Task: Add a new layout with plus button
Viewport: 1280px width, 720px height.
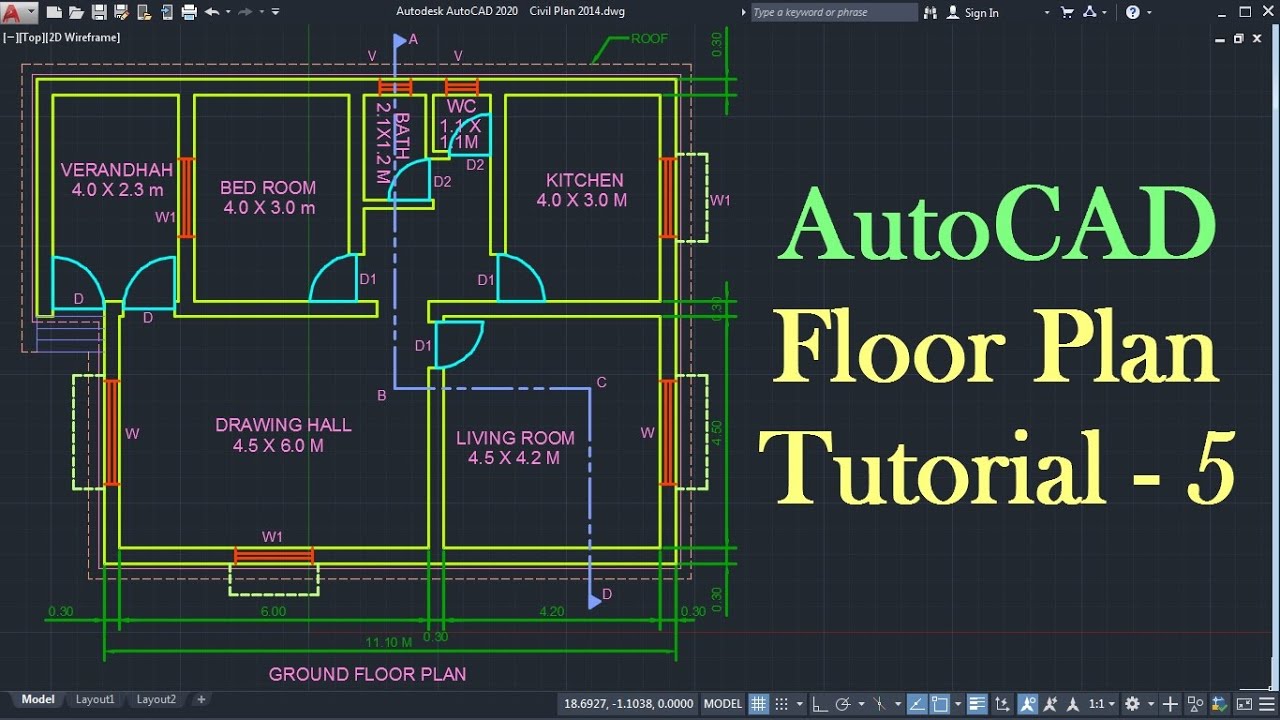Action: click(201, 700)
